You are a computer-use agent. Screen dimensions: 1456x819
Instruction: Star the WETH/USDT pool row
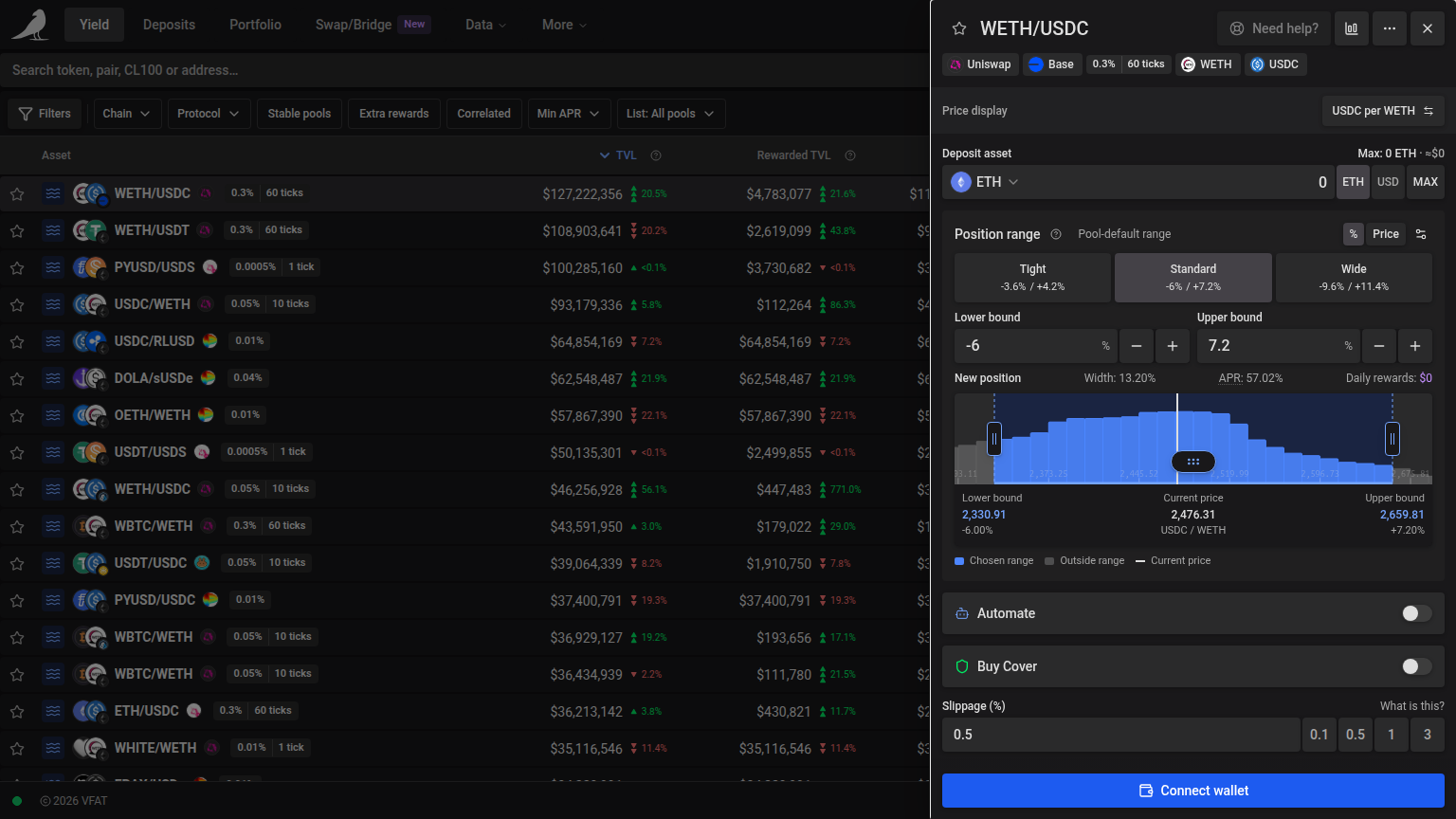[x=17, y=230]
